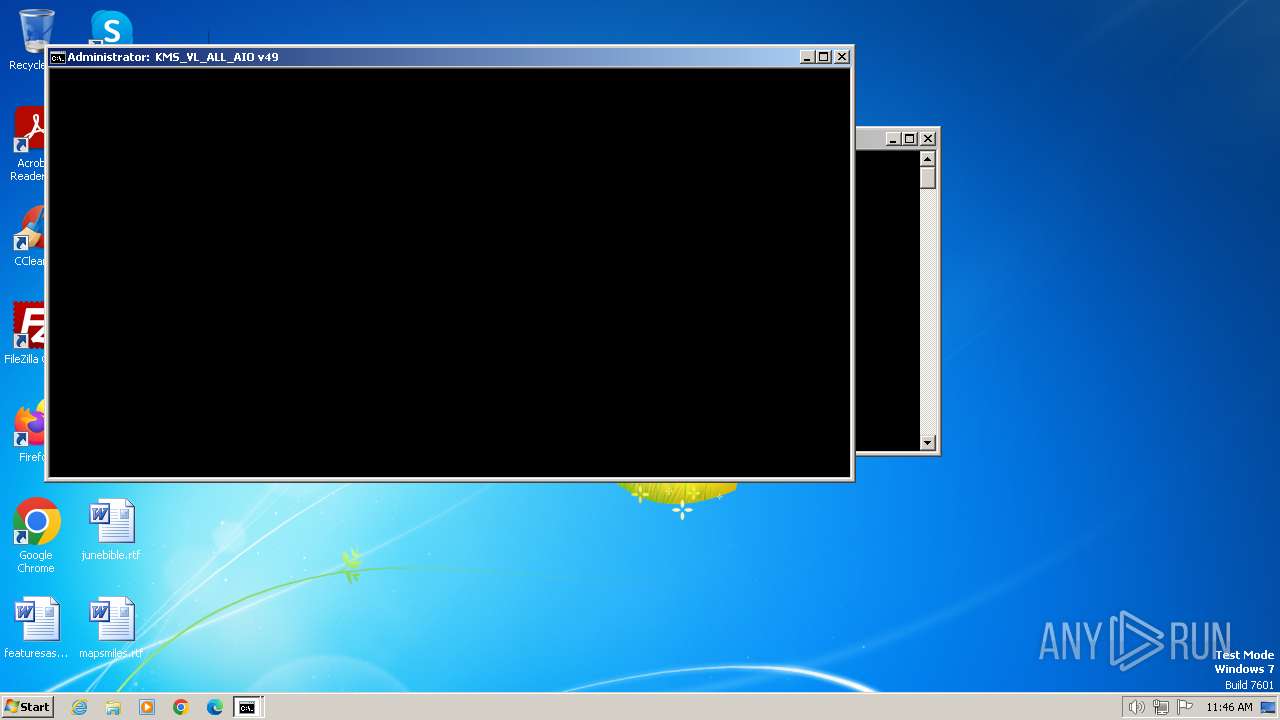Maximize the background console window
1280x720 pixels.
click(x=910, y=139)
